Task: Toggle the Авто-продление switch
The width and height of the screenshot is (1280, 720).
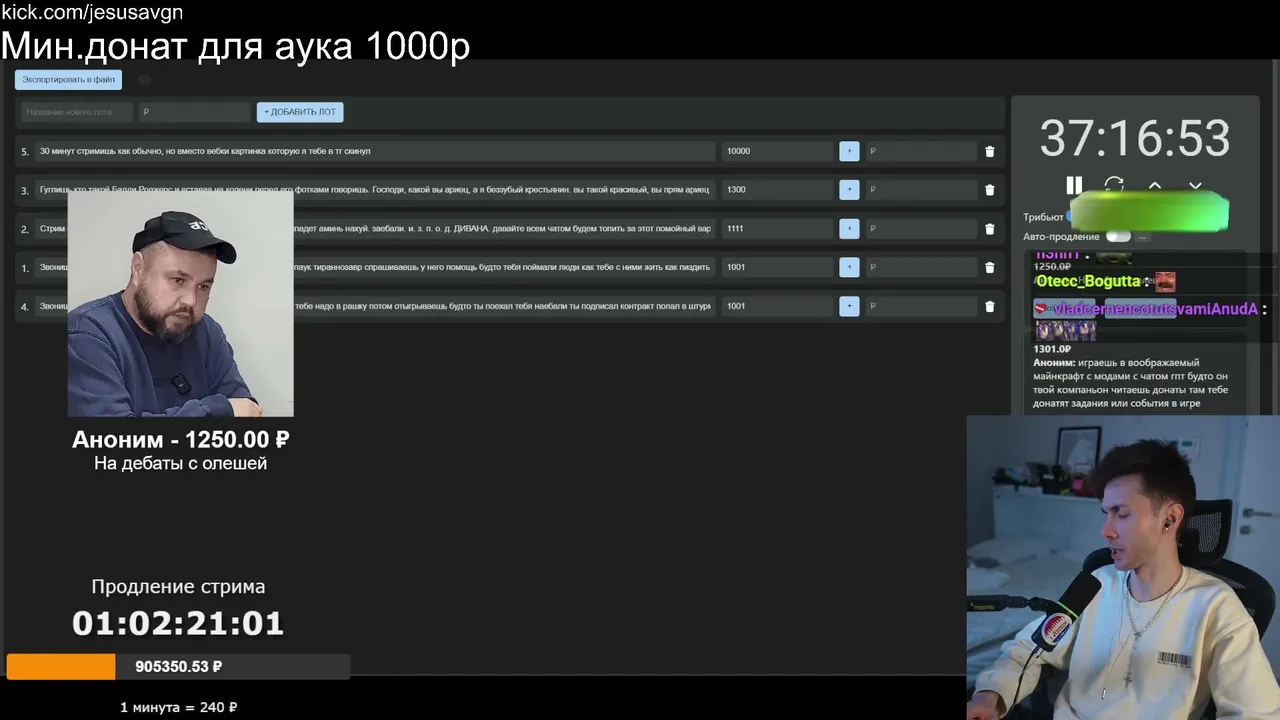Action: click(x=1118, y=237)
